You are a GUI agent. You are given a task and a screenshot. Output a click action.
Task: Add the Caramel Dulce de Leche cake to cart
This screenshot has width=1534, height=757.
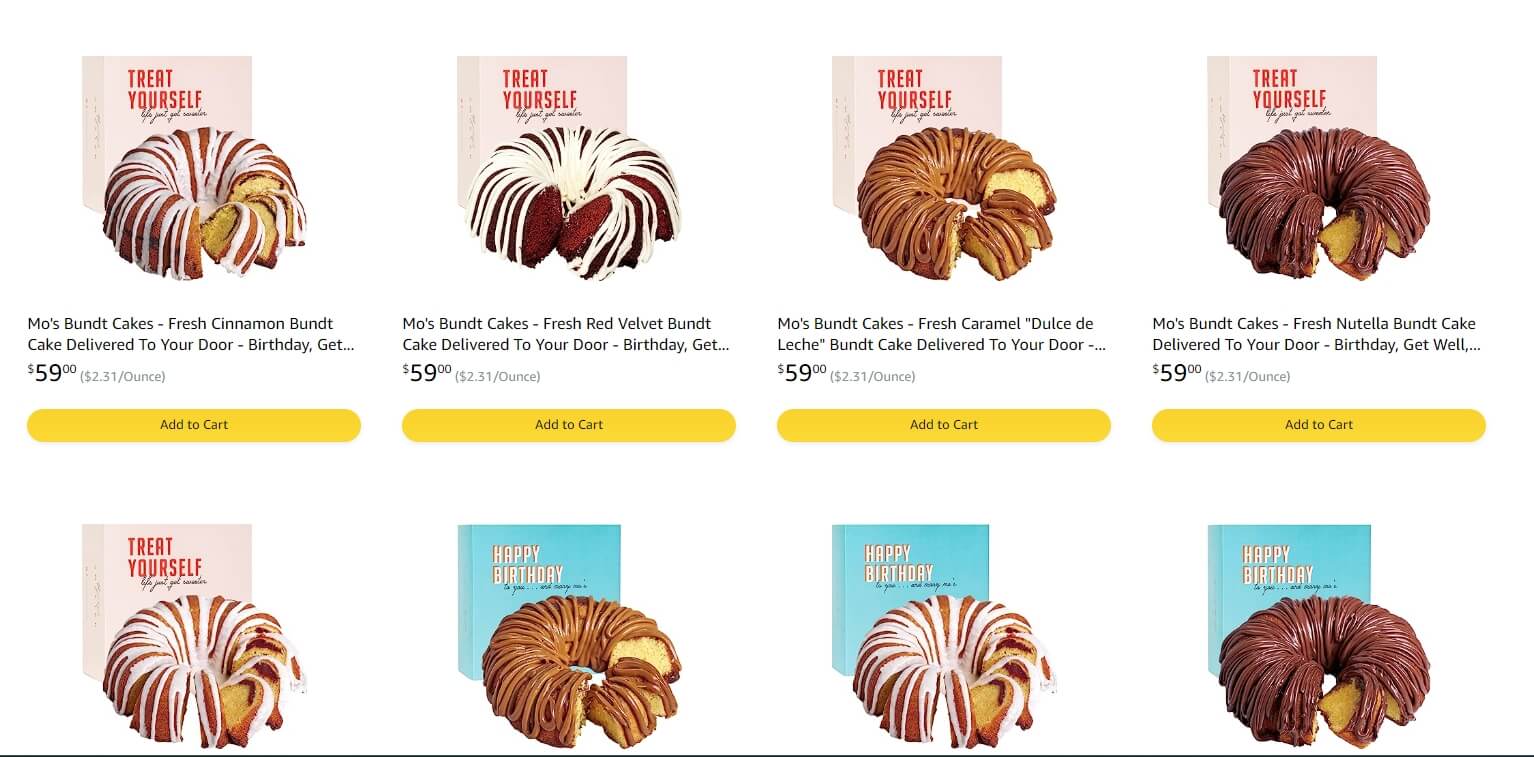pyautogui.click(x=944, y=425)
